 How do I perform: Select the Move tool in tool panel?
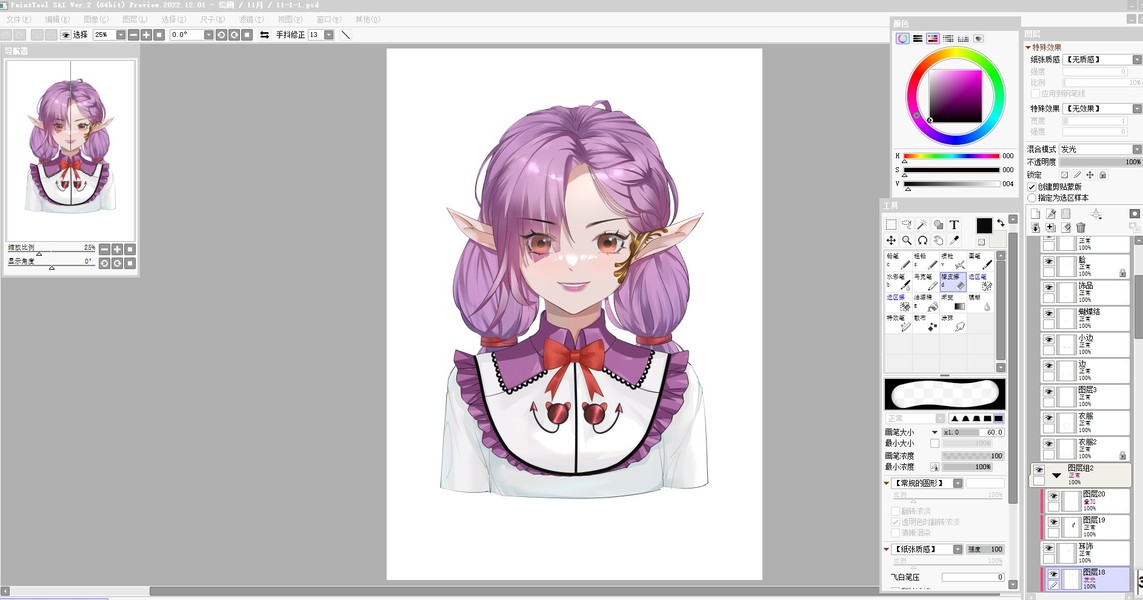[891, 240]
